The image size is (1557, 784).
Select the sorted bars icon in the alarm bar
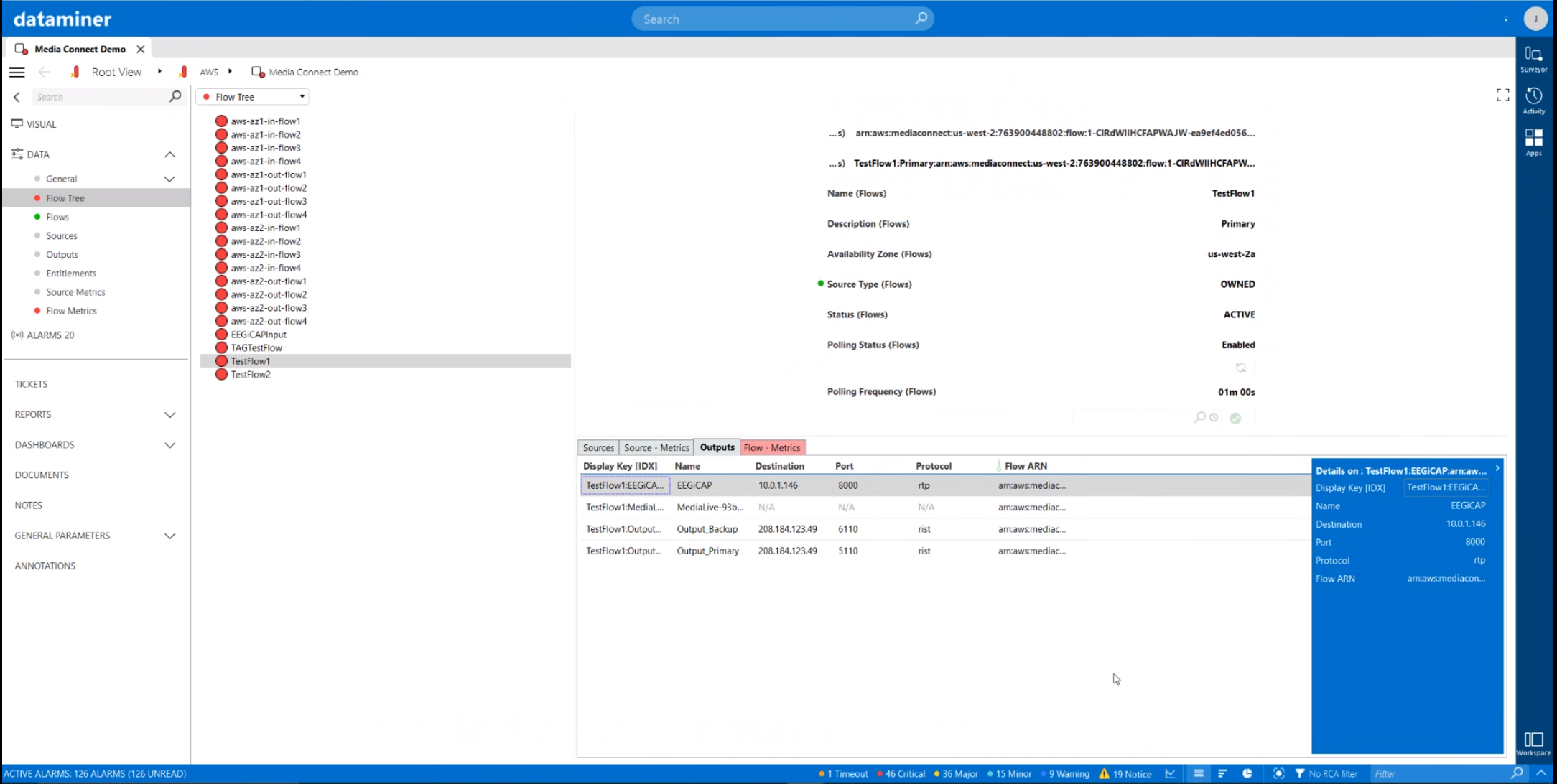pyautogui.click(x=1222, y=773)
